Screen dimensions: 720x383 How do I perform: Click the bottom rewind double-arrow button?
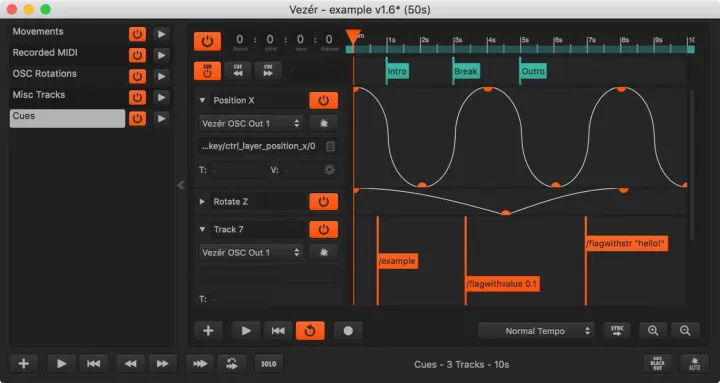click(x=130, y=364)
